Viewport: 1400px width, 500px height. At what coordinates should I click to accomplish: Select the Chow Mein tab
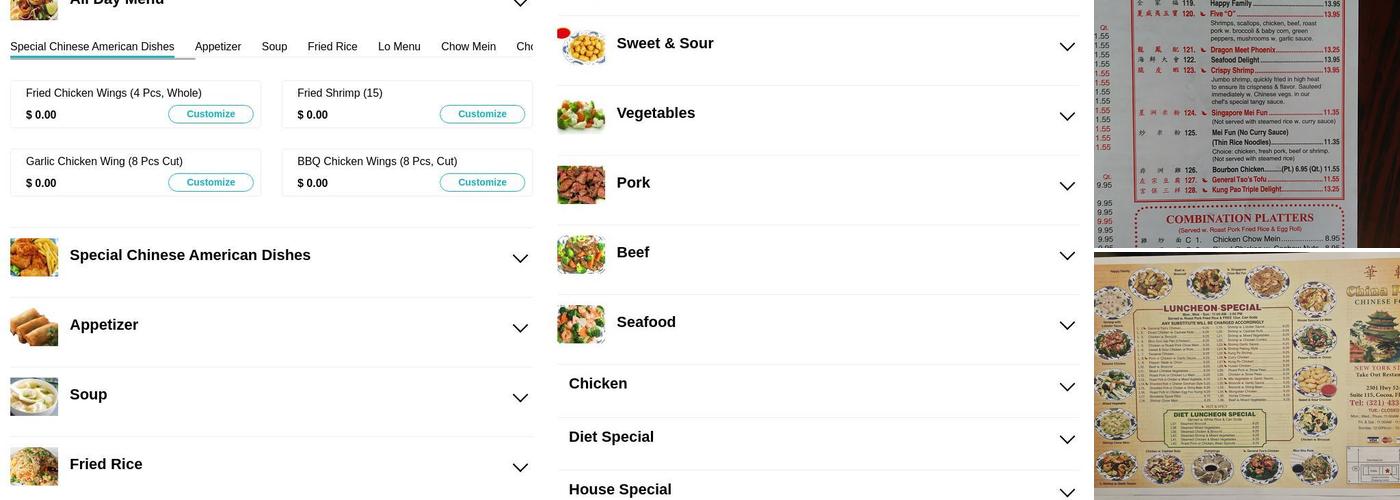pos(468,47)
